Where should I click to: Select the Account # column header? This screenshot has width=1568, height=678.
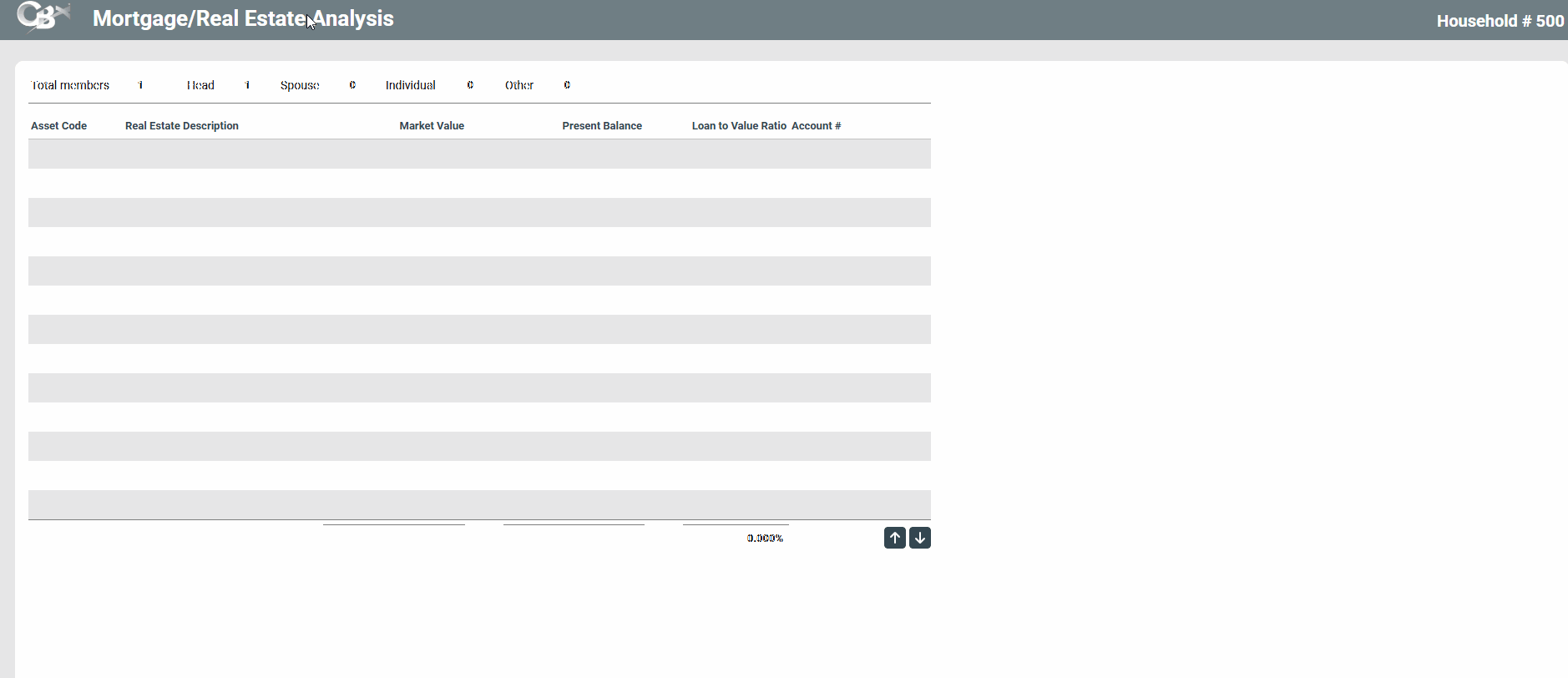[816, 126]
